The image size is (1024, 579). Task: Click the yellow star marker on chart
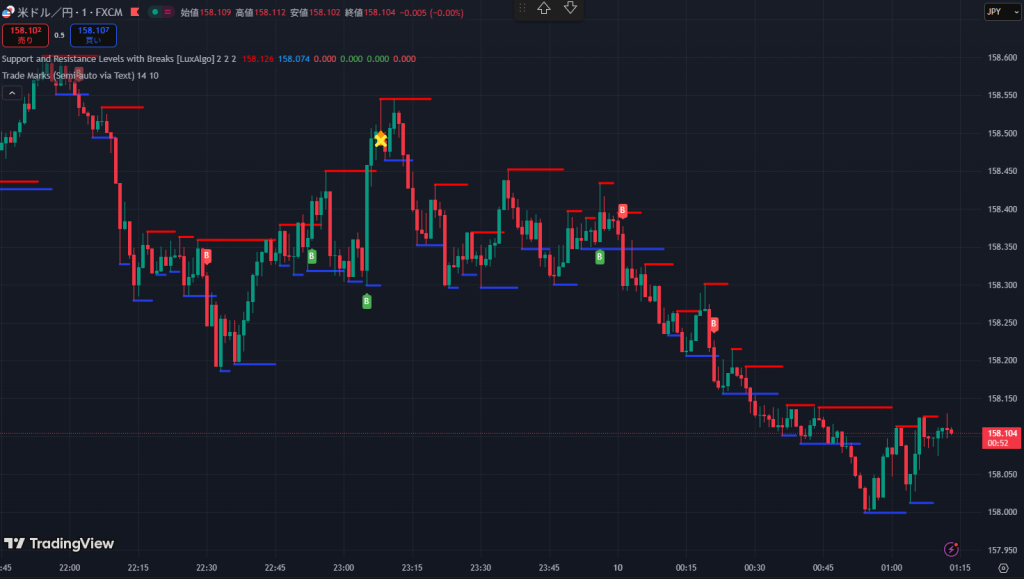click(x=381, y=139)
